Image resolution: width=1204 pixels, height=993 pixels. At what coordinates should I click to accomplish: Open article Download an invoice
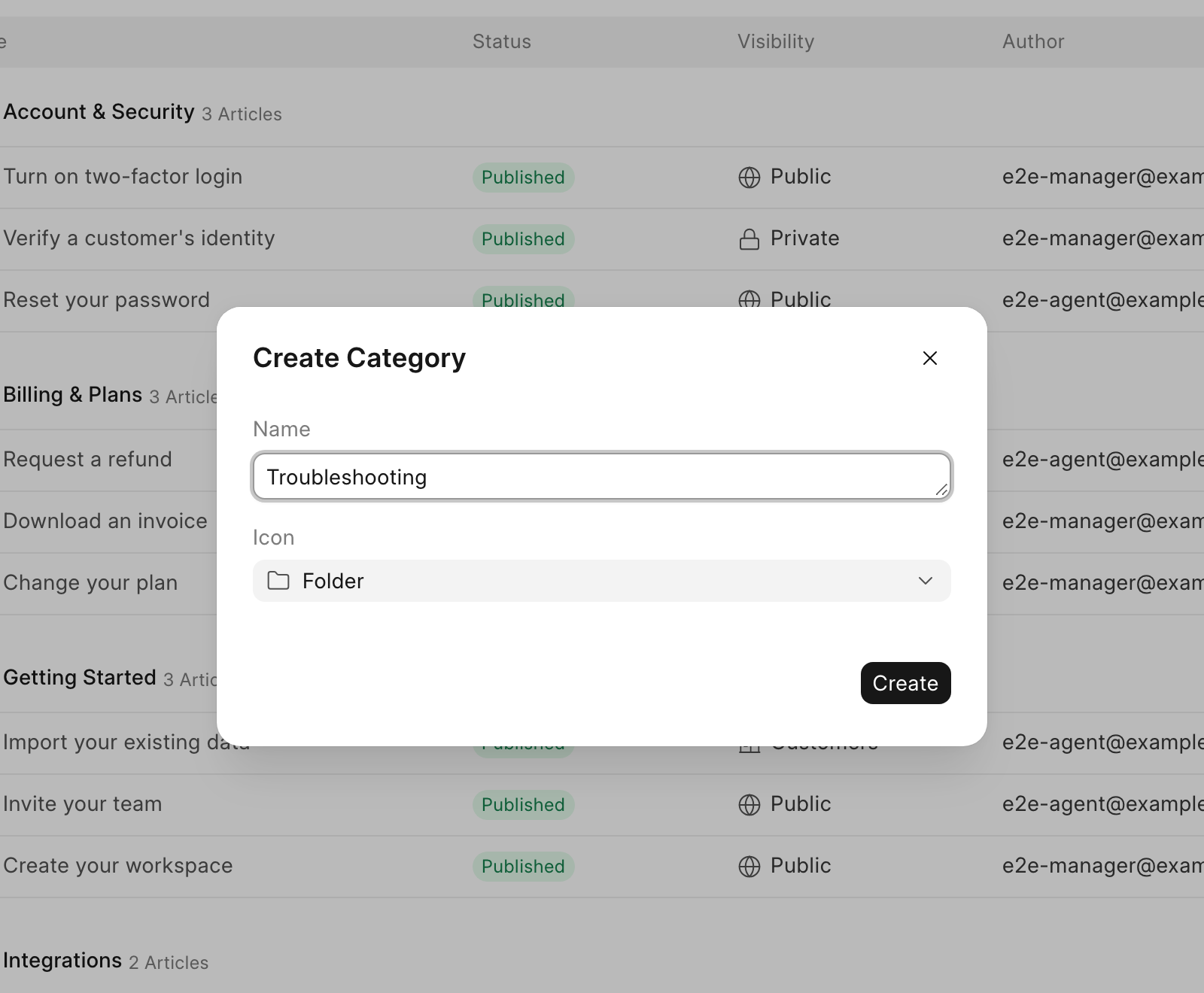105,521
